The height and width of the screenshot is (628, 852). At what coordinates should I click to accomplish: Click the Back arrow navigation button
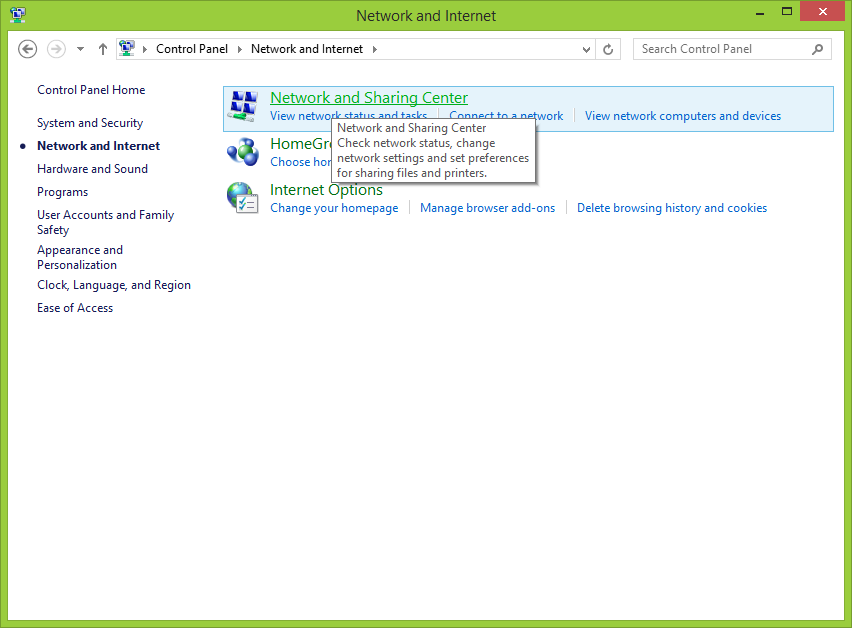[x=28, y=49]
